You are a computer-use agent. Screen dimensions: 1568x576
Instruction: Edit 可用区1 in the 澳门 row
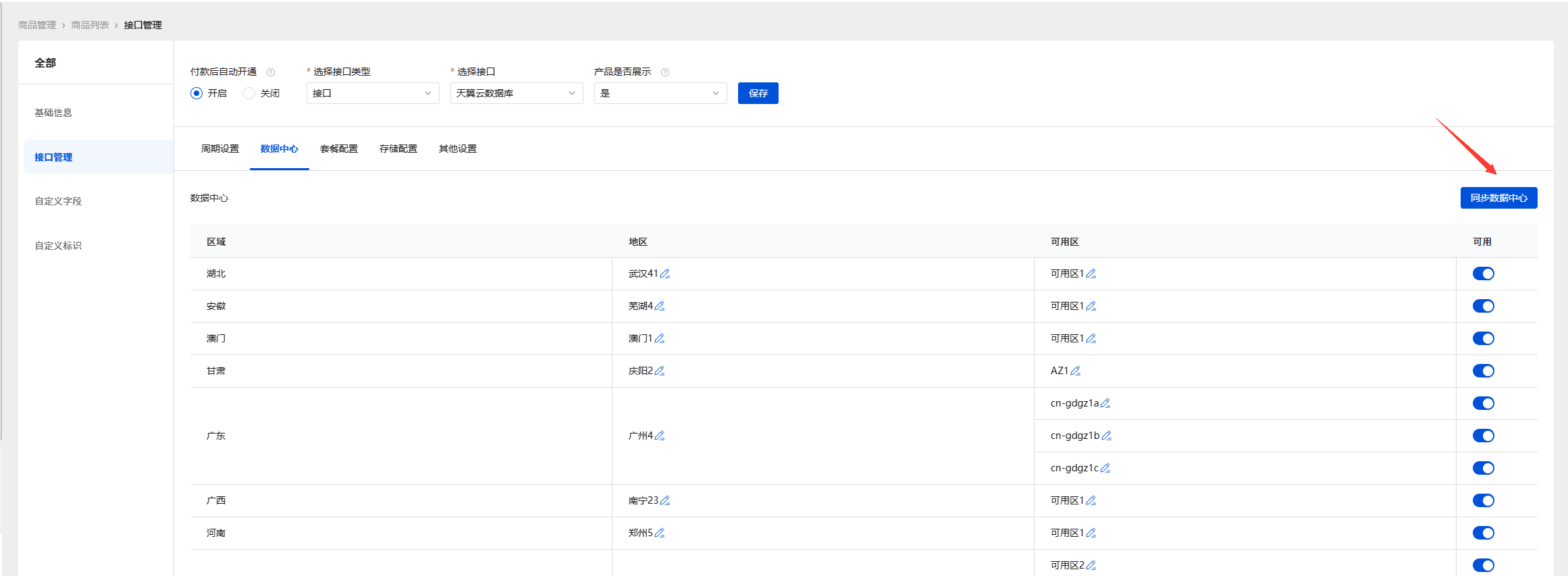(1091, 338)
